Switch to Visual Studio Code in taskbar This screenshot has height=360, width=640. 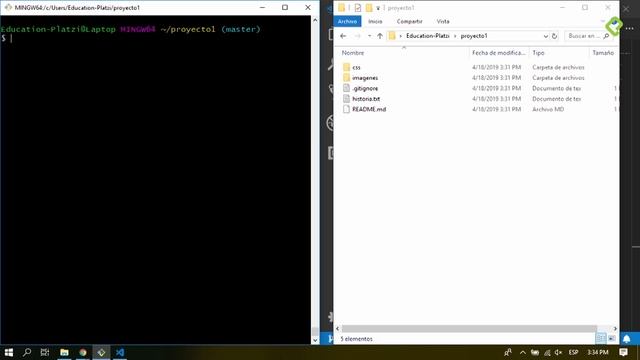[x=120, y=352]
